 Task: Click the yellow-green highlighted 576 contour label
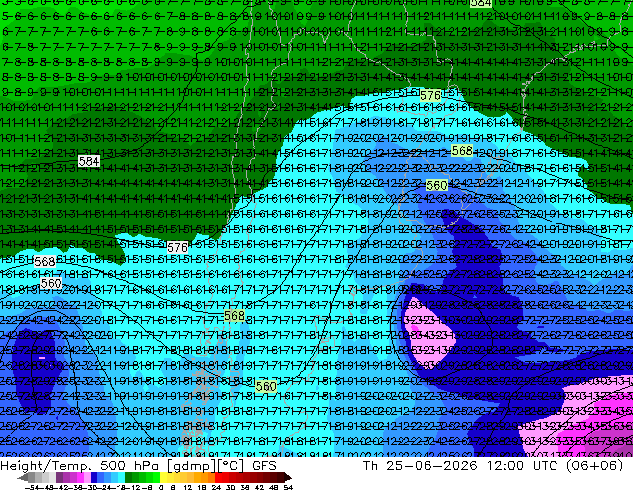coord(430,96)
